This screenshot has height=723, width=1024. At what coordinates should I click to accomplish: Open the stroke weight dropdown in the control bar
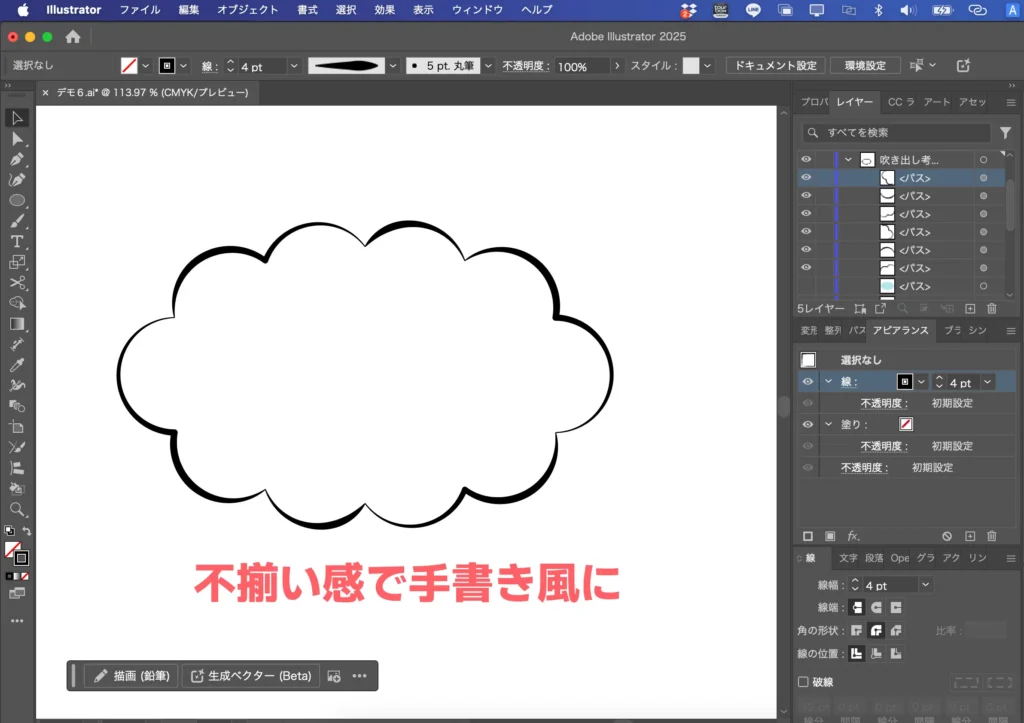point(293,65)
